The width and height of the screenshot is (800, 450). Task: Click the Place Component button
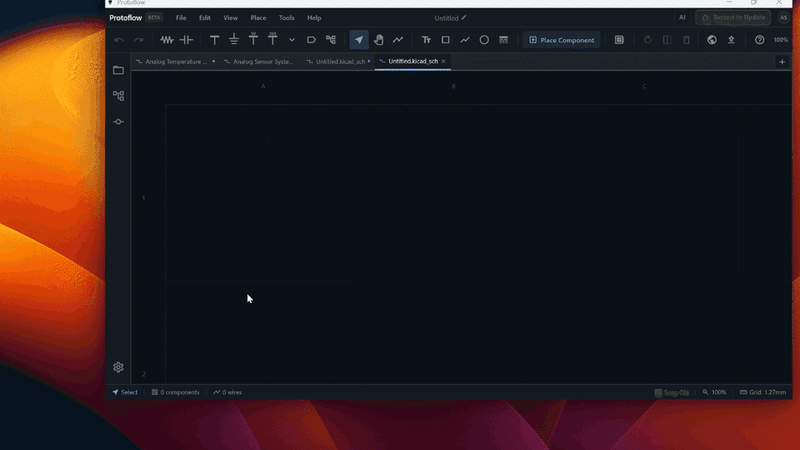coord(561,40)
